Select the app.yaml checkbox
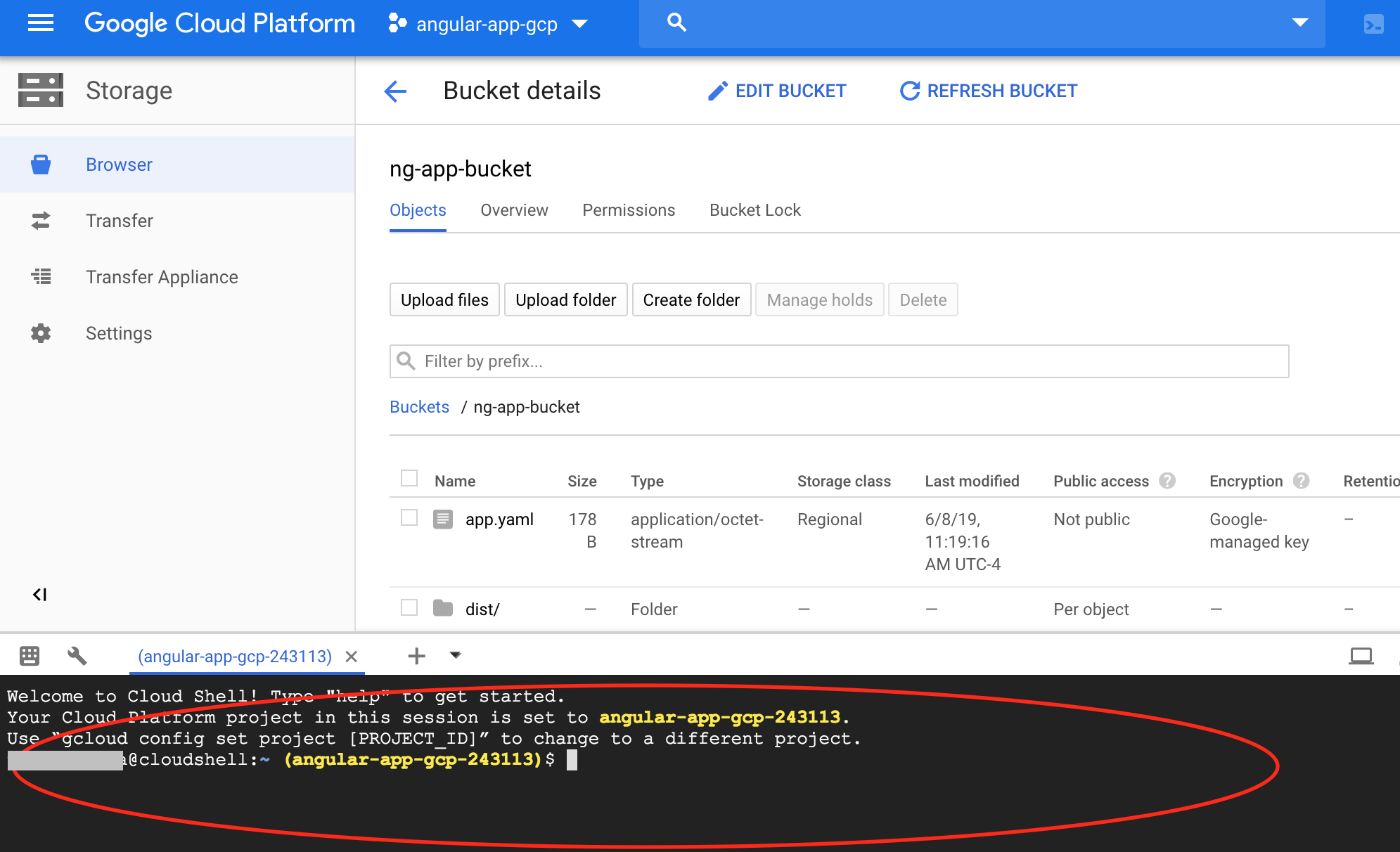 (x=409, y=518)
